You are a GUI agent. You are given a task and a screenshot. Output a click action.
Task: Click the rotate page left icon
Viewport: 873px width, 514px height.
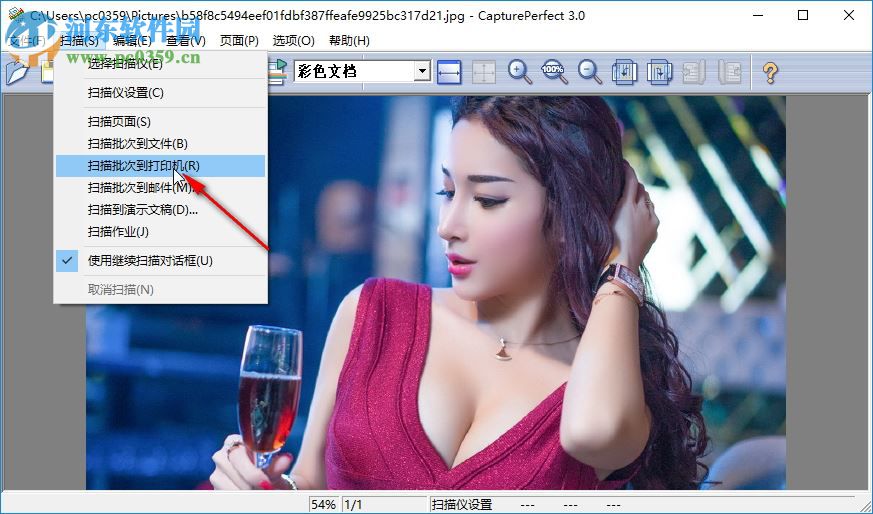pos(624,72)
